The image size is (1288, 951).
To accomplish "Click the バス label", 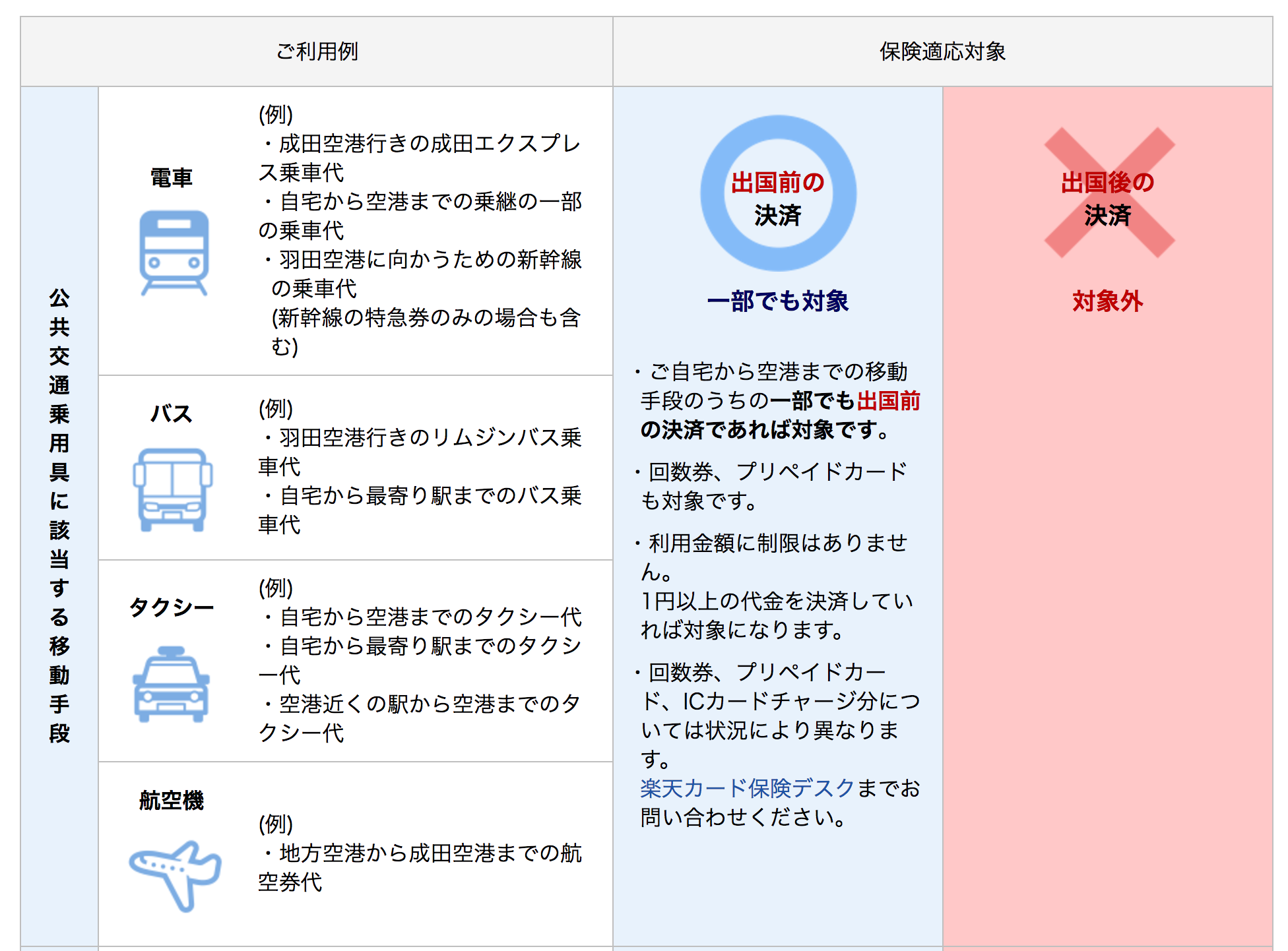I will click(x=171, y=414).
